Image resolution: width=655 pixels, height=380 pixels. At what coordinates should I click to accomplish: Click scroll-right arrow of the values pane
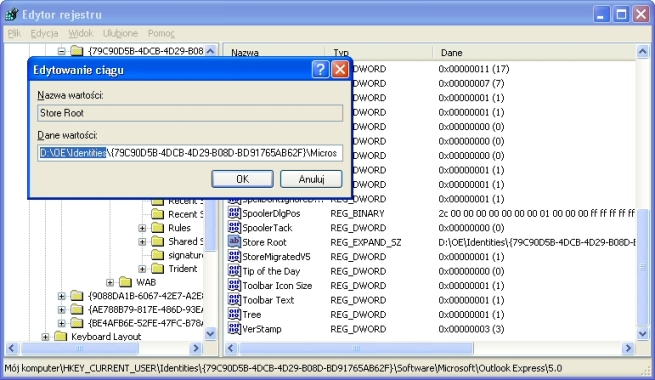(628, 348)
